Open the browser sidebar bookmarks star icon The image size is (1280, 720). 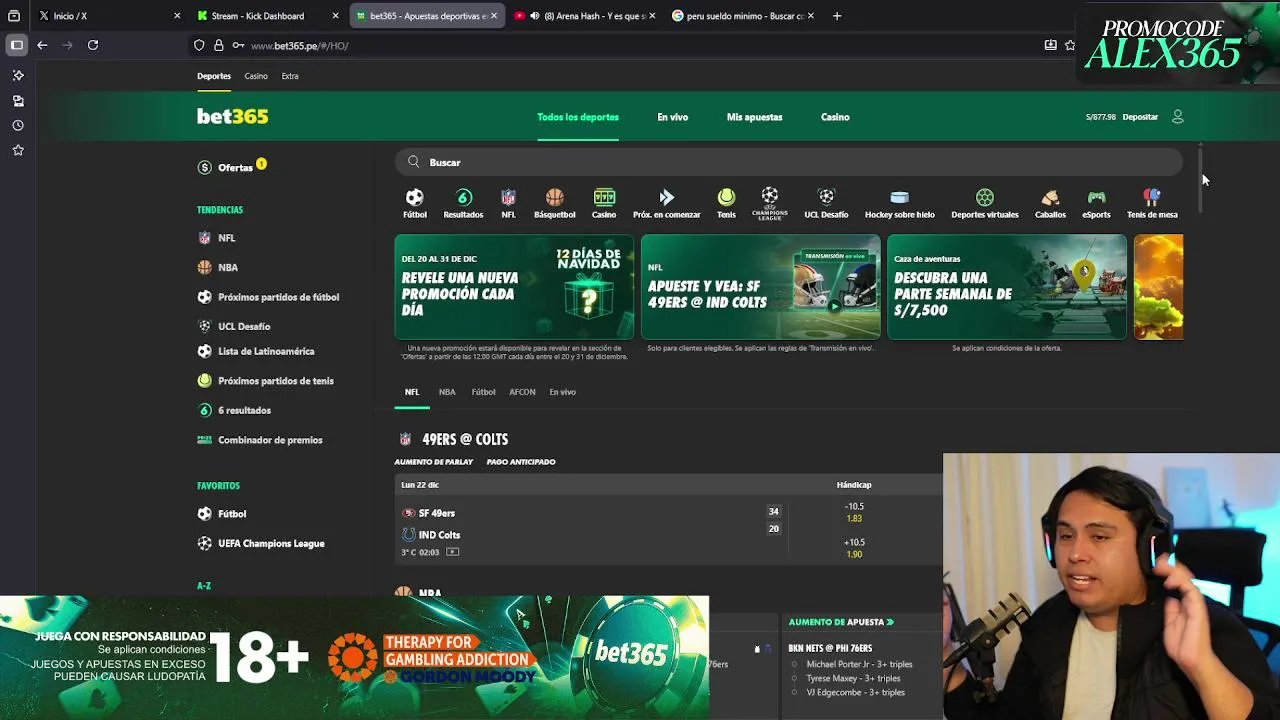coord(18,150)
